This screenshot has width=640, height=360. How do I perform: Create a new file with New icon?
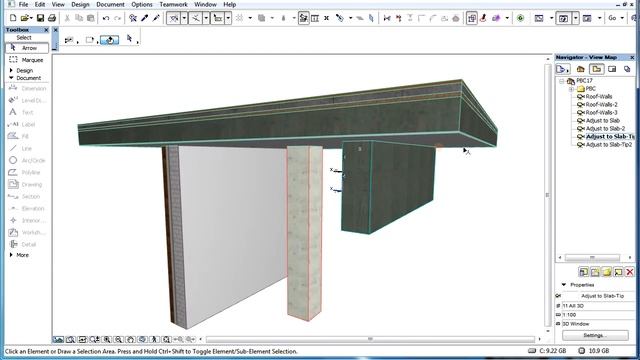[13, 18]
